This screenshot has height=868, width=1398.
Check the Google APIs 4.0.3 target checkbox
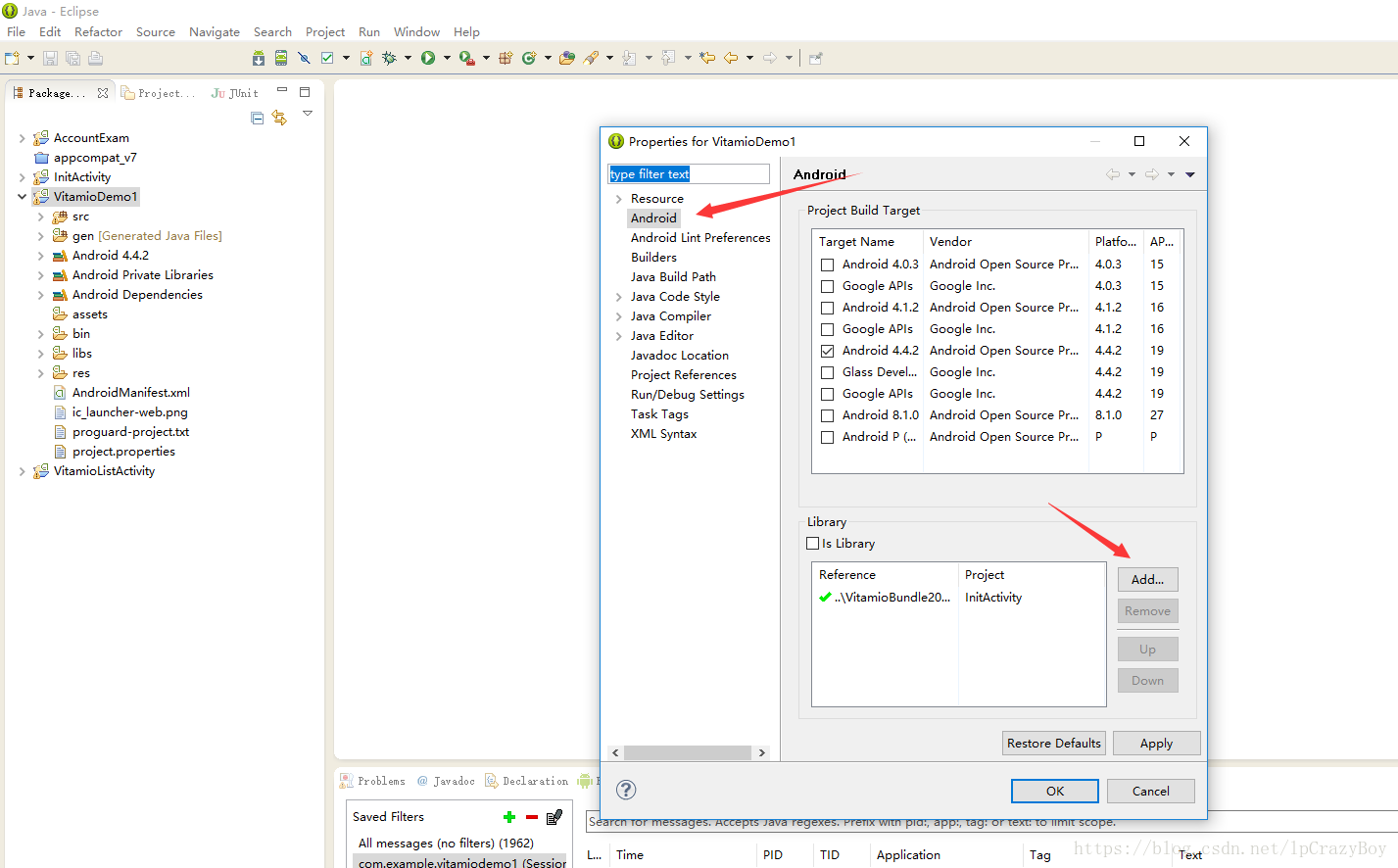(x=828, y=286)
